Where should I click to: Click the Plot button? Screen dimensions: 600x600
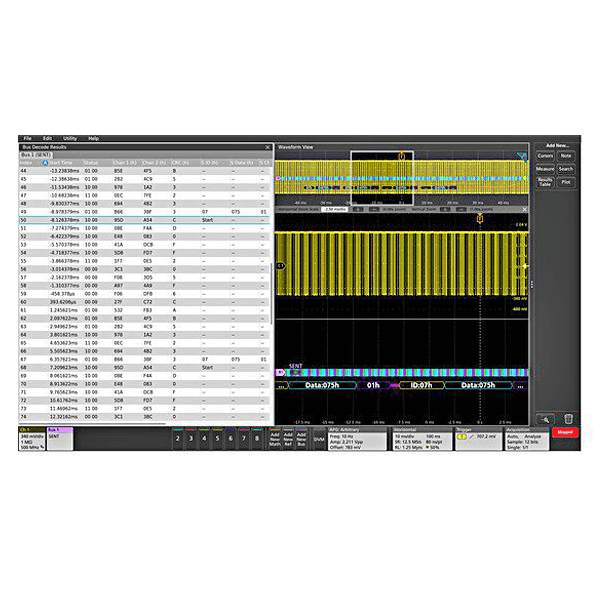coord(566,183)
